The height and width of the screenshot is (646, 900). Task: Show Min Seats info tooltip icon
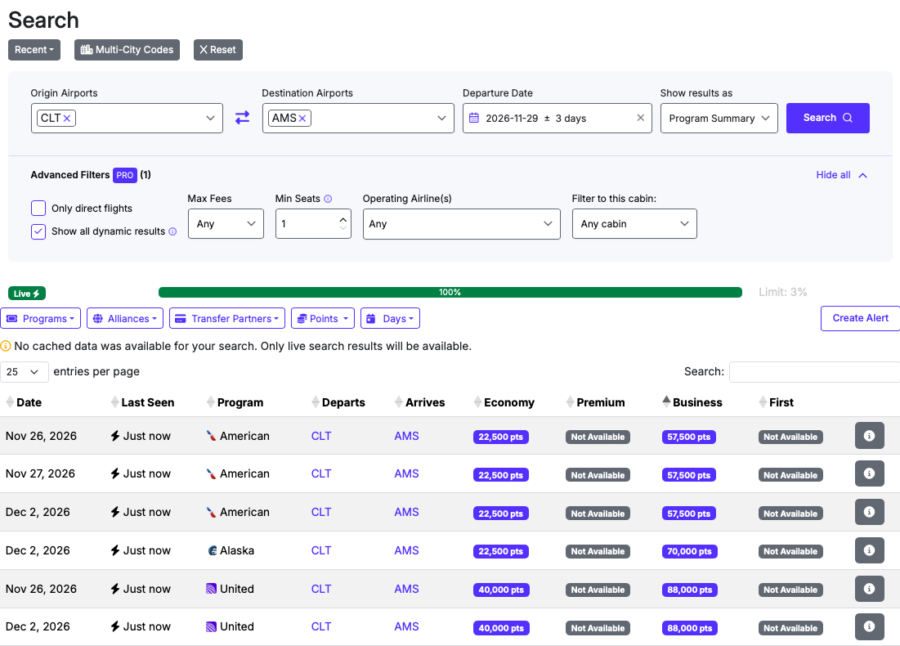[x=328, y=199]
